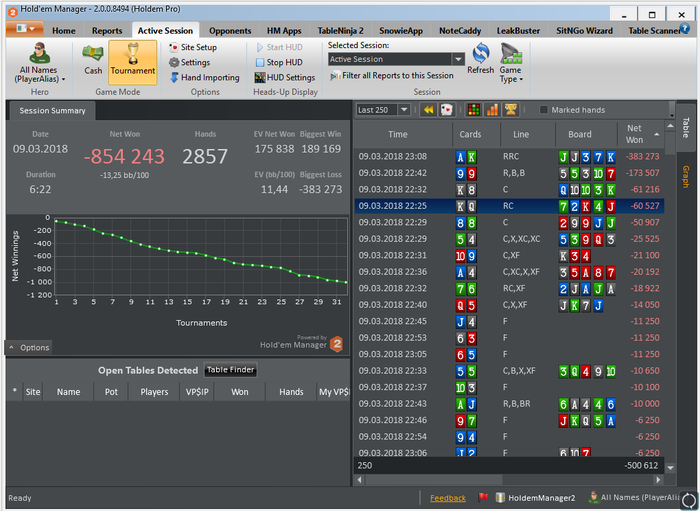700x511 pixels.
Task: Click the horizontal scrollbar thumb in hand list
Action: tap(433, 480)
